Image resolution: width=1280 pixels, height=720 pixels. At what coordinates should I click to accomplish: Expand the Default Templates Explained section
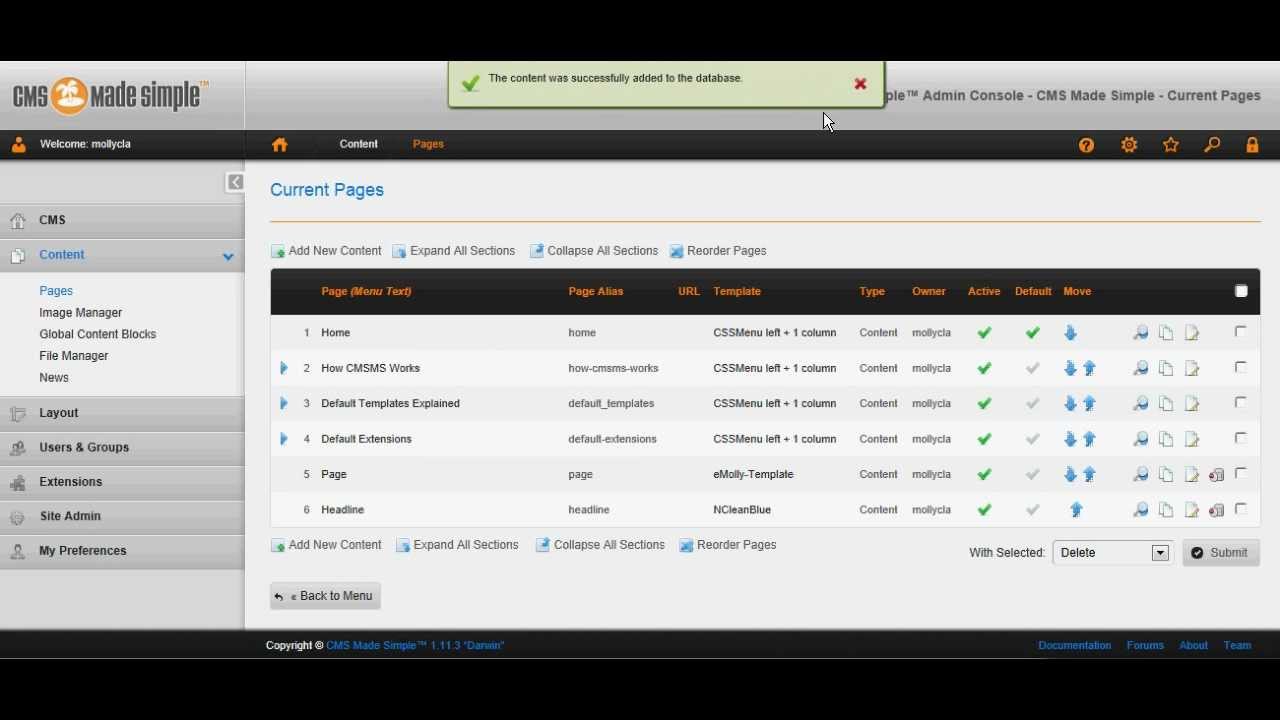(x=283, y=403)
